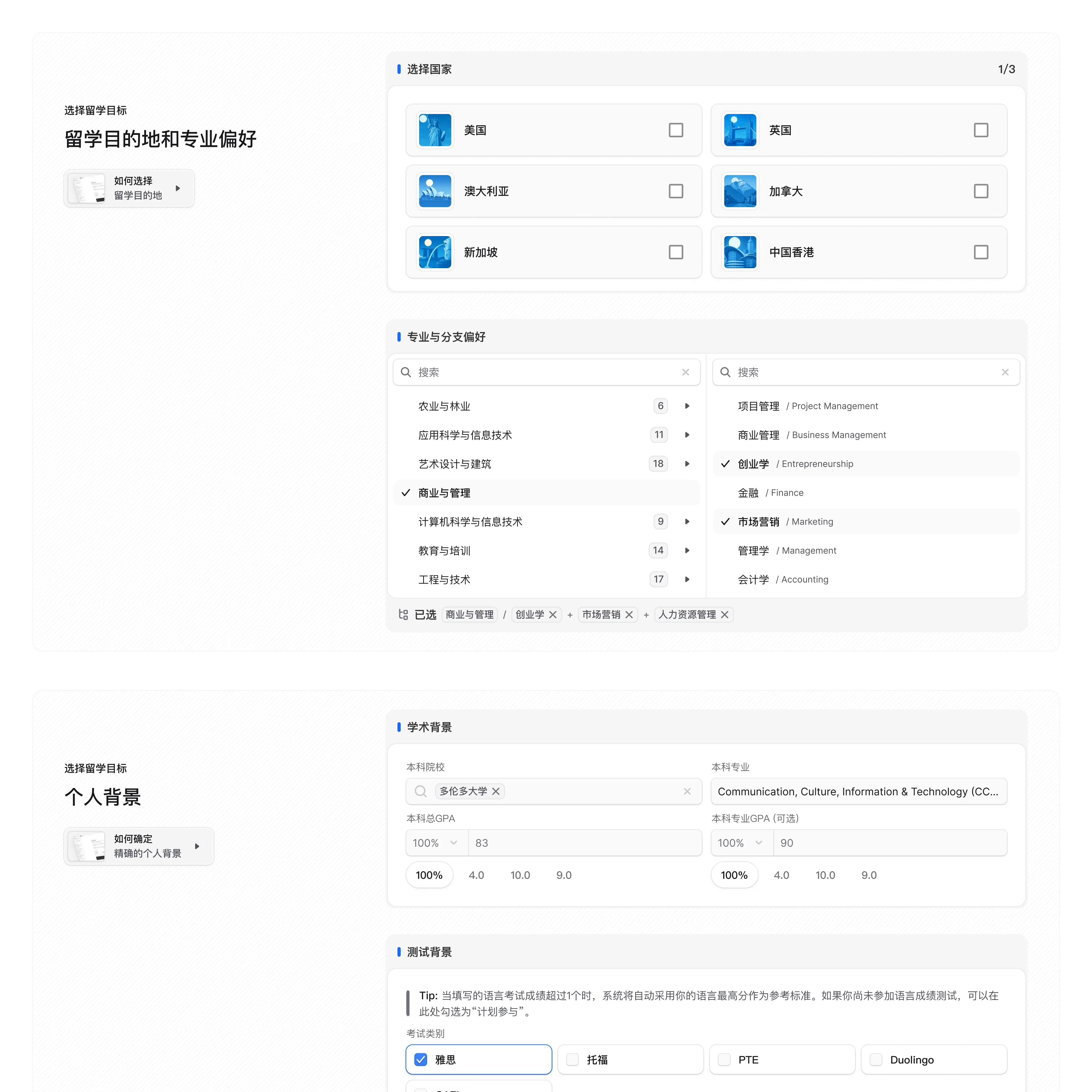Click the 本科院校 search icon
This screenshot has width=1092, height=1092.
coord(420,791)
